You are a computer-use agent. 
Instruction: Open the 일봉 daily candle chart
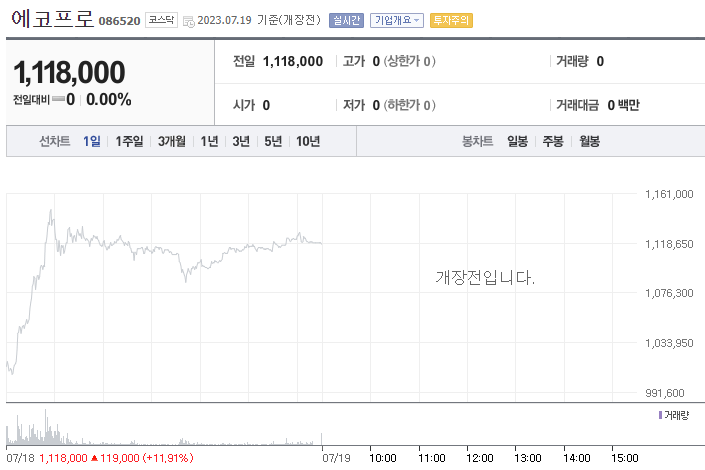coord(517,142)
